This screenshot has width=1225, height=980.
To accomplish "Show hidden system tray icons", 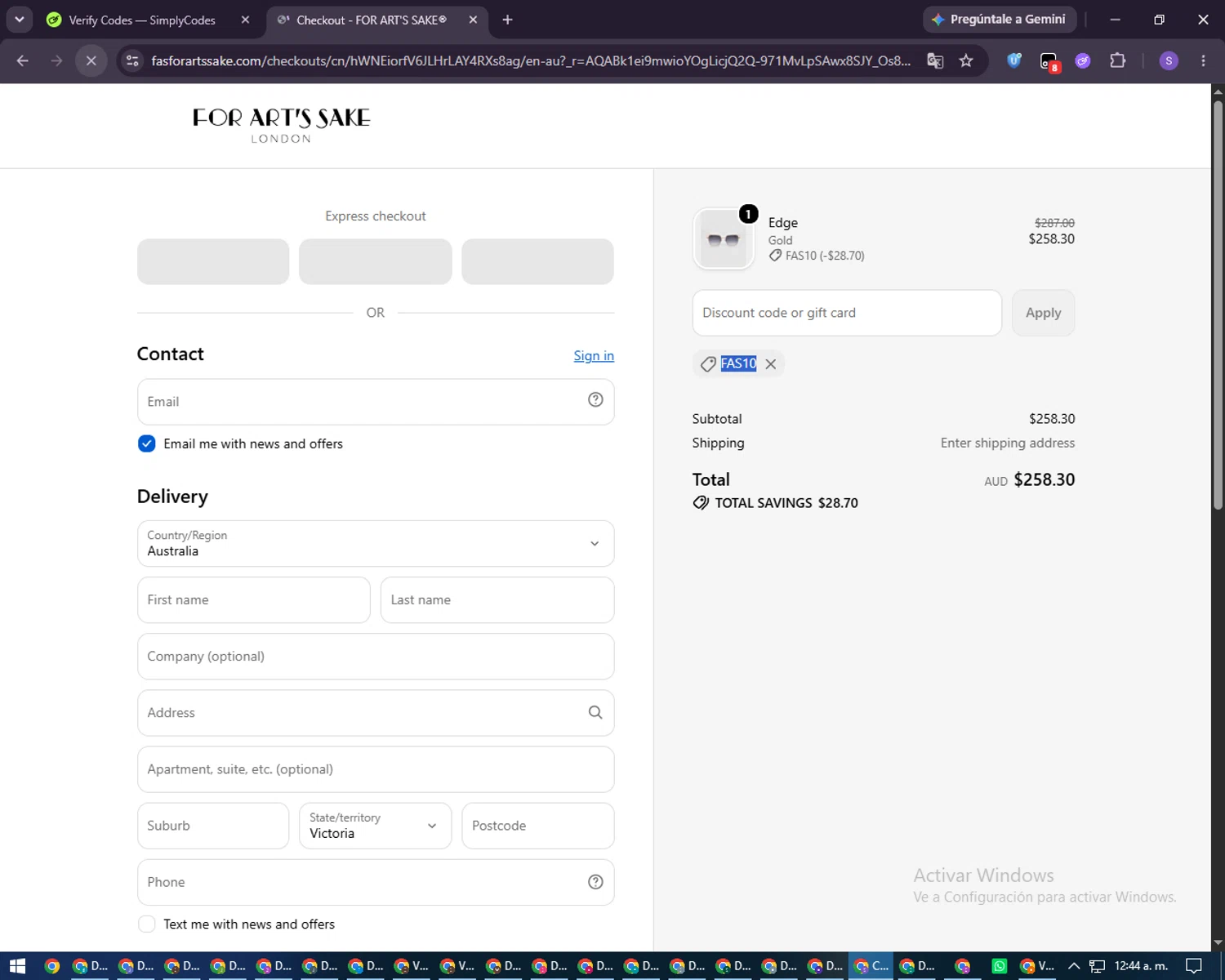I will (1074, 966).
